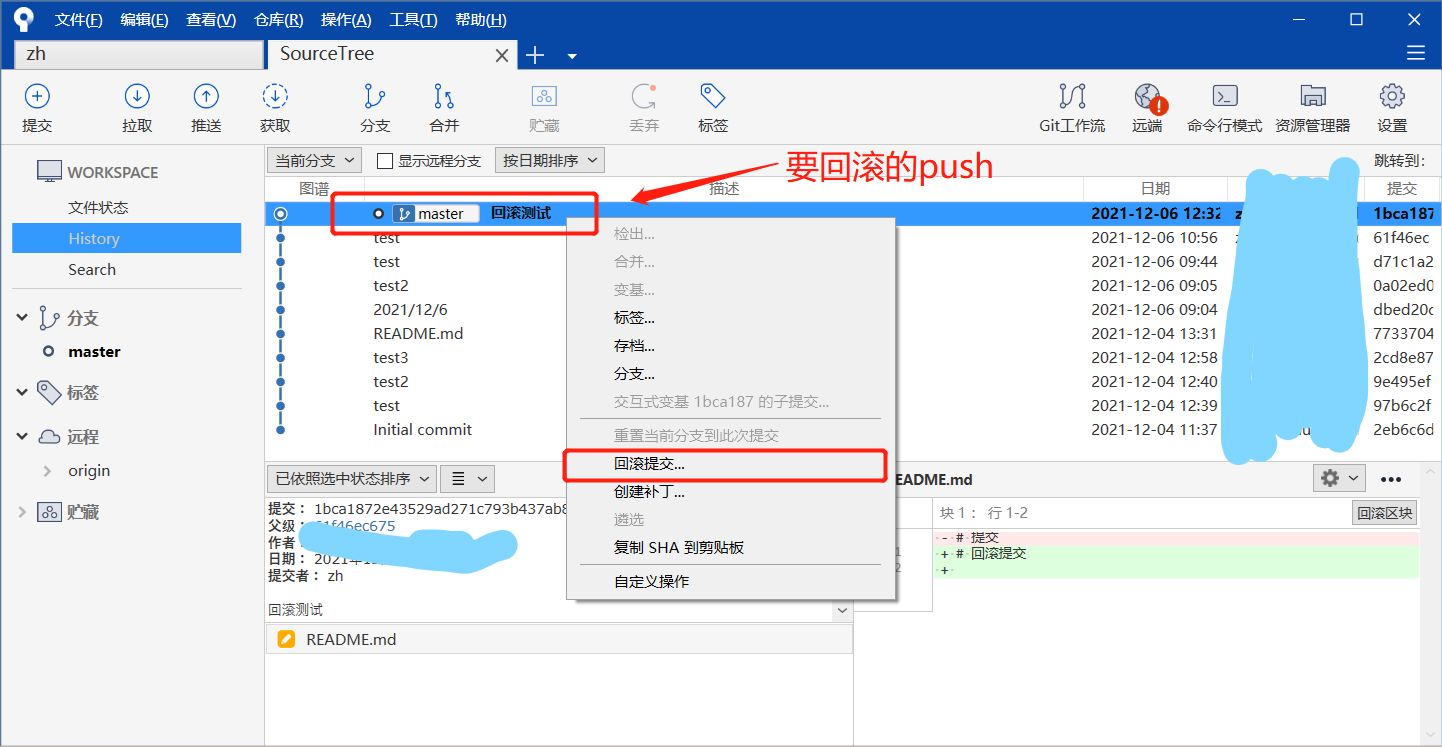Collapse the 标签 sidebar section

tap(22, 393)
